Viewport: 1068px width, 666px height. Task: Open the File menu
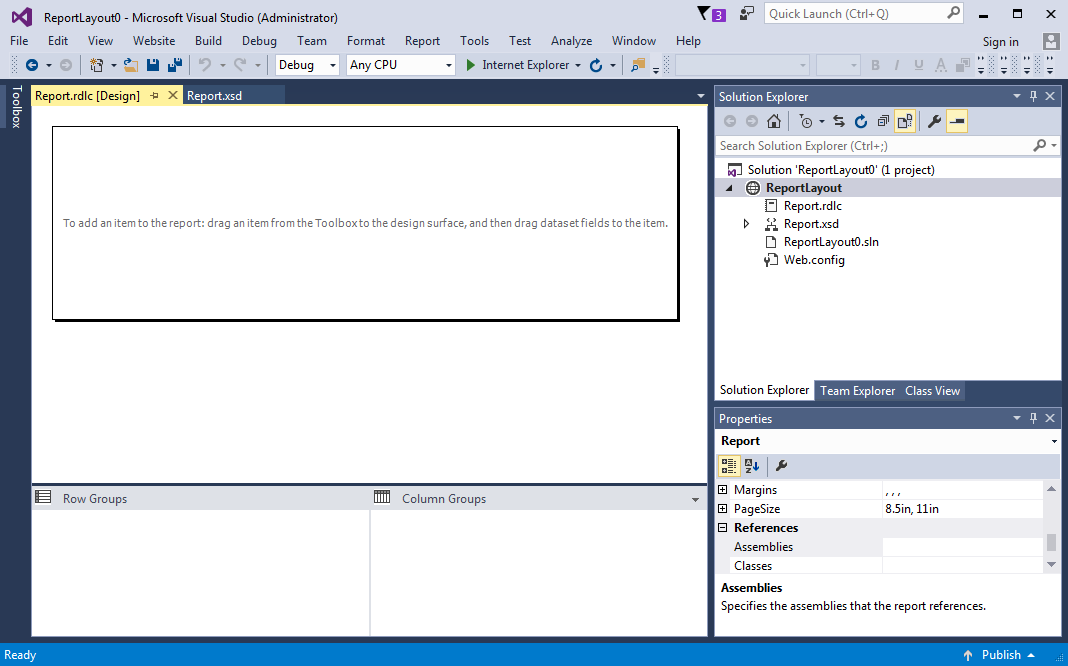pos(19,41)
